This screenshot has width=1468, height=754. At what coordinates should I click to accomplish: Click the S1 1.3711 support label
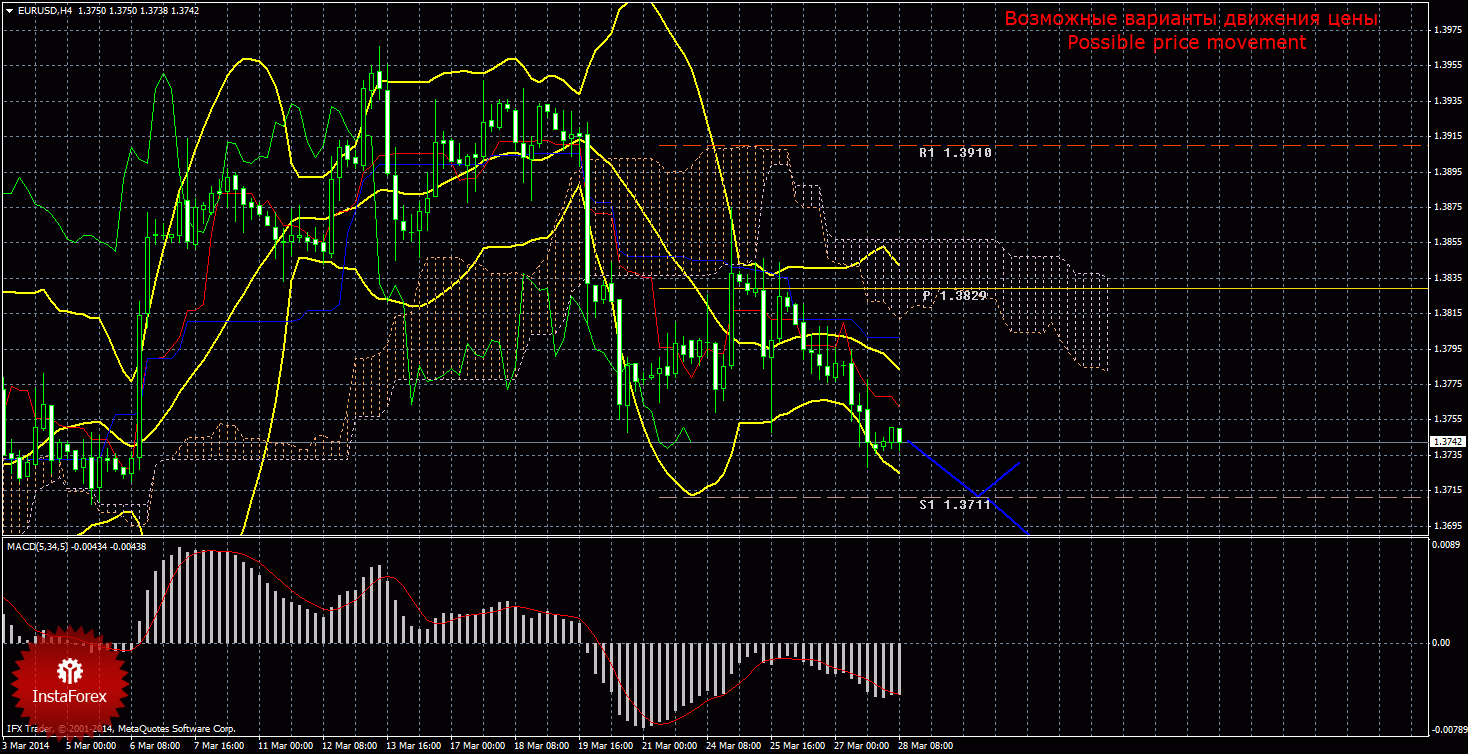955,505
